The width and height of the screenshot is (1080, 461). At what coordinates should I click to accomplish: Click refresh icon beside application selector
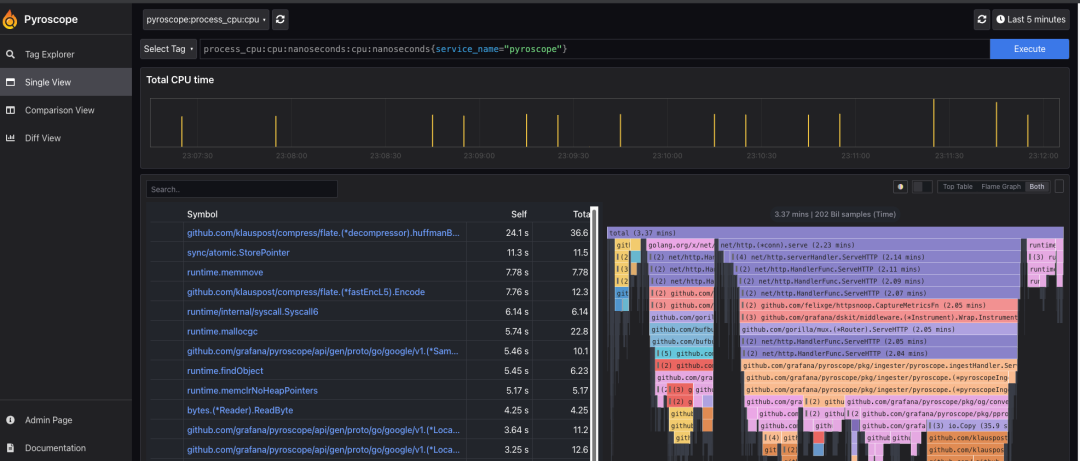tap(280, 20)
